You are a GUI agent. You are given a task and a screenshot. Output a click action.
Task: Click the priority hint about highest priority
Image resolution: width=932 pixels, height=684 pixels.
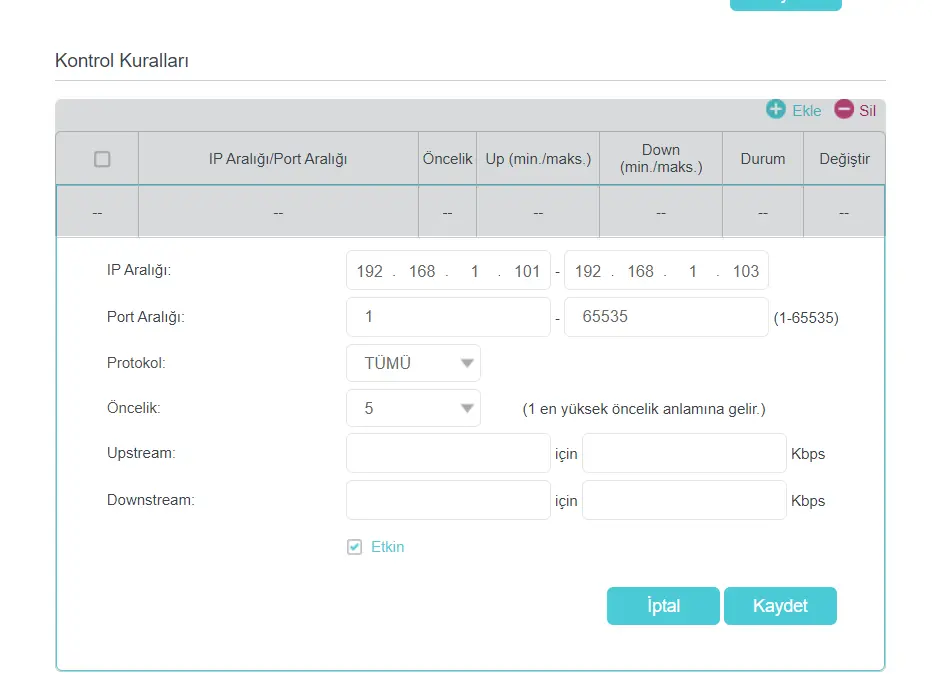pos(644,409)
